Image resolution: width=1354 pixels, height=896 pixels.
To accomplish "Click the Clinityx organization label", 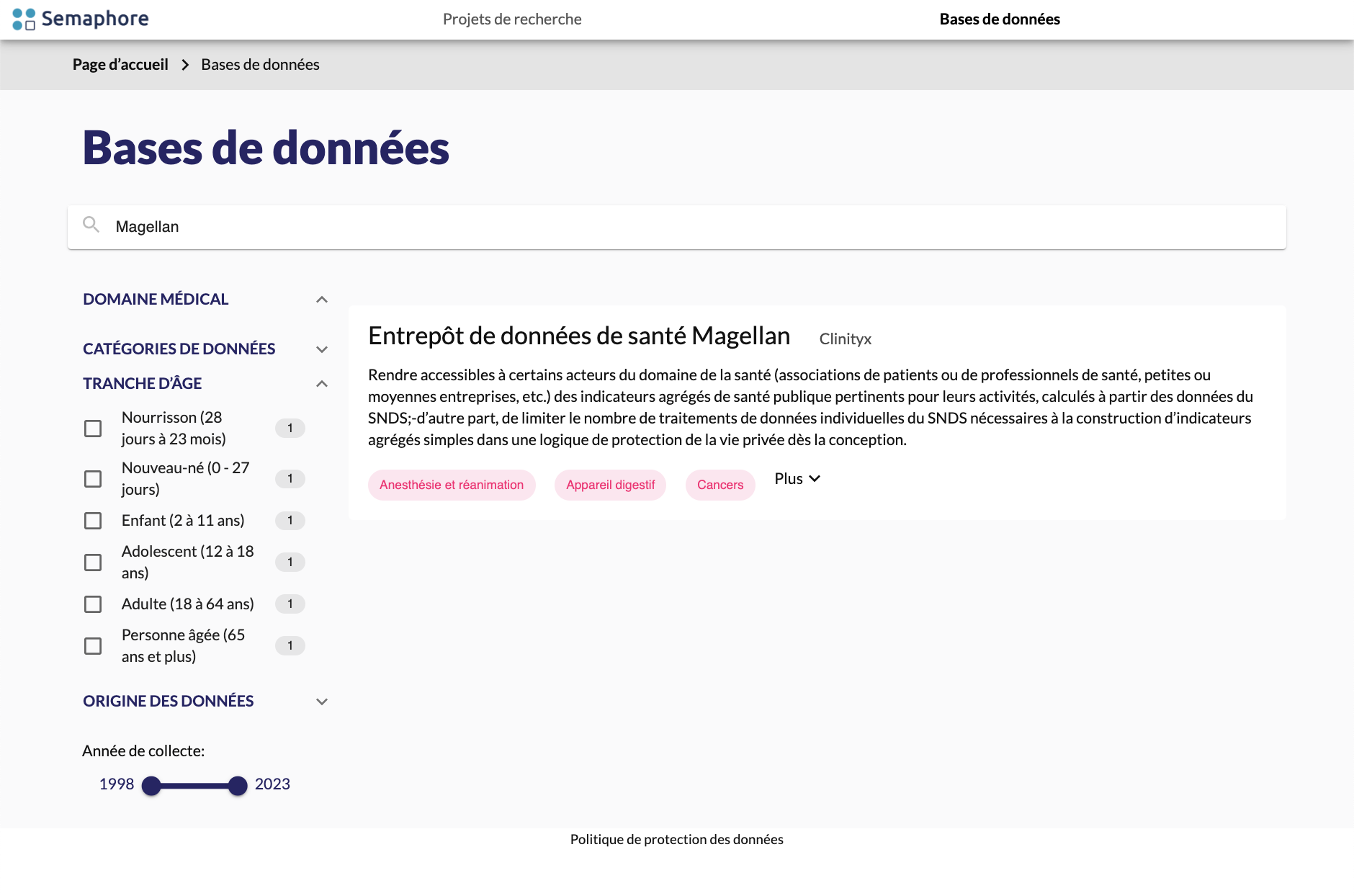I will click(845, 339).
